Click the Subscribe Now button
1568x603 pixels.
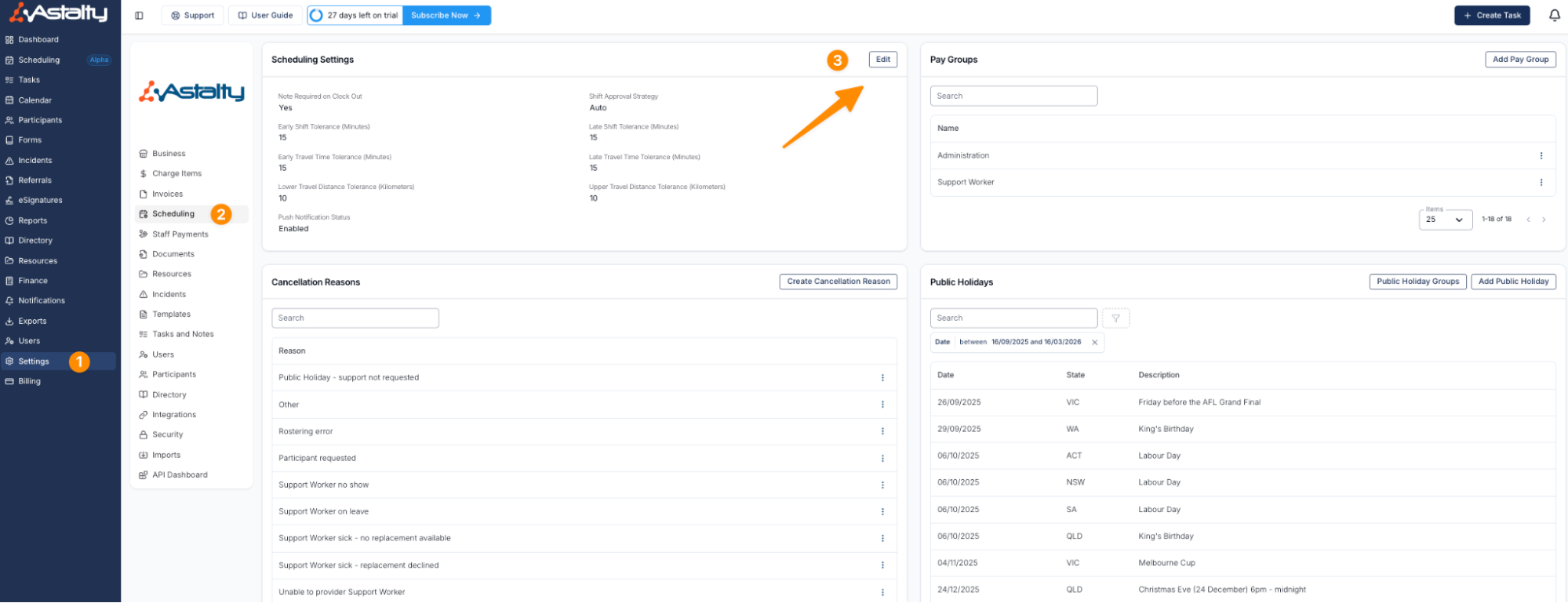446,16
